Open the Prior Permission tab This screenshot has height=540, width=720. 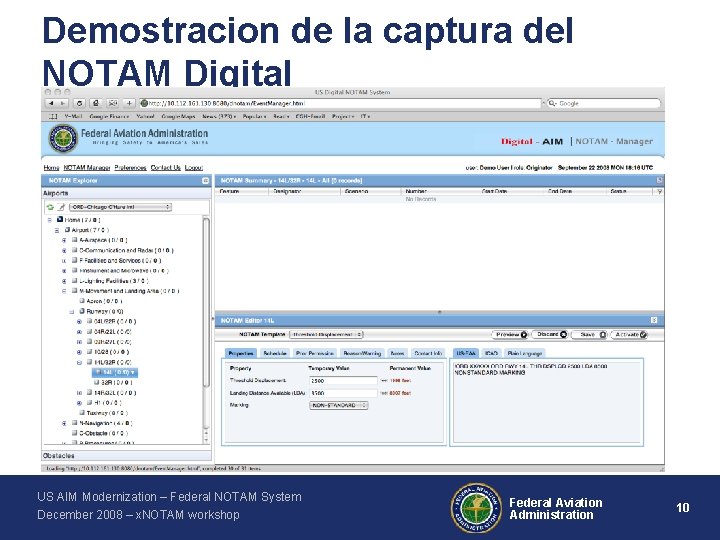(315, 353)
